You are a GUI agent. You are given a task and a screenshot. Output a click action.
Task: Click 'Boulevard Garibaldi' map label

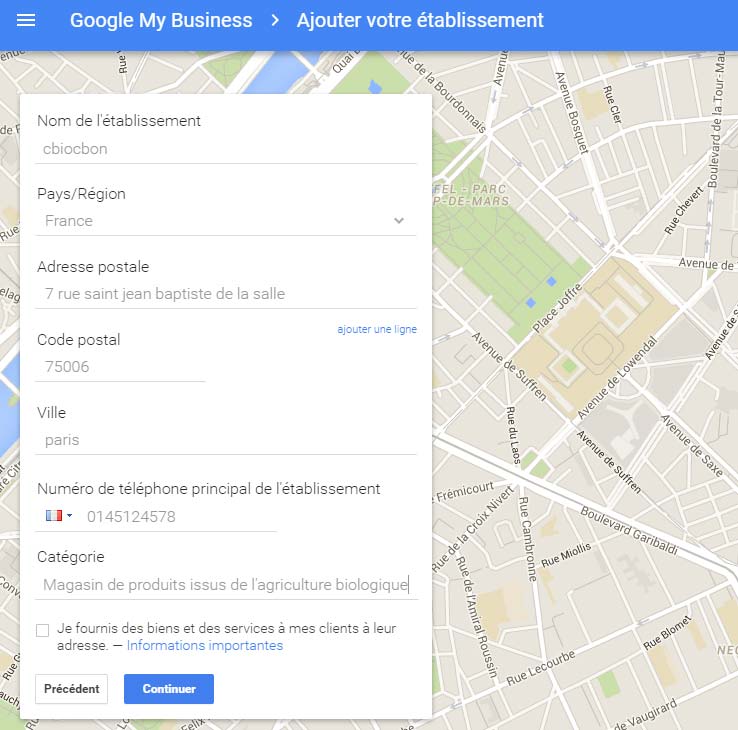tap(629, 530)
